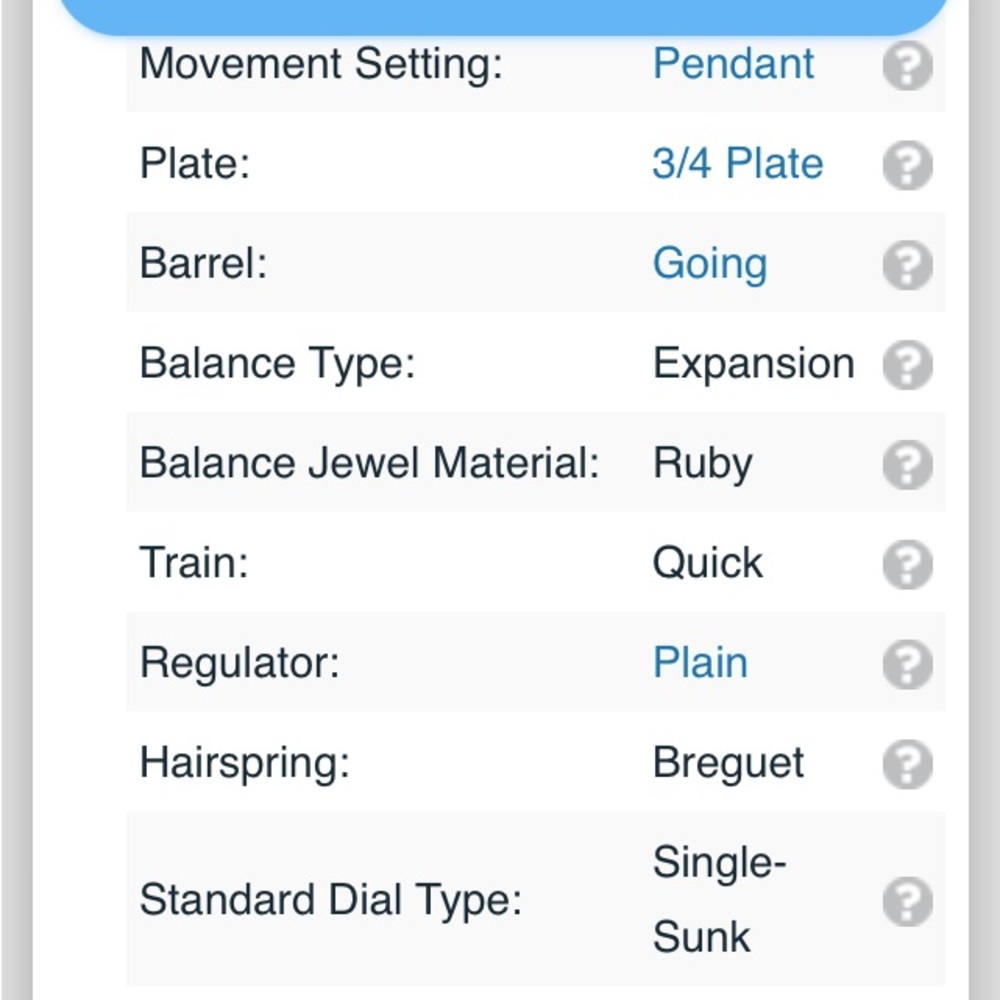
Task: Open the Pendant link
Action: 733,64
